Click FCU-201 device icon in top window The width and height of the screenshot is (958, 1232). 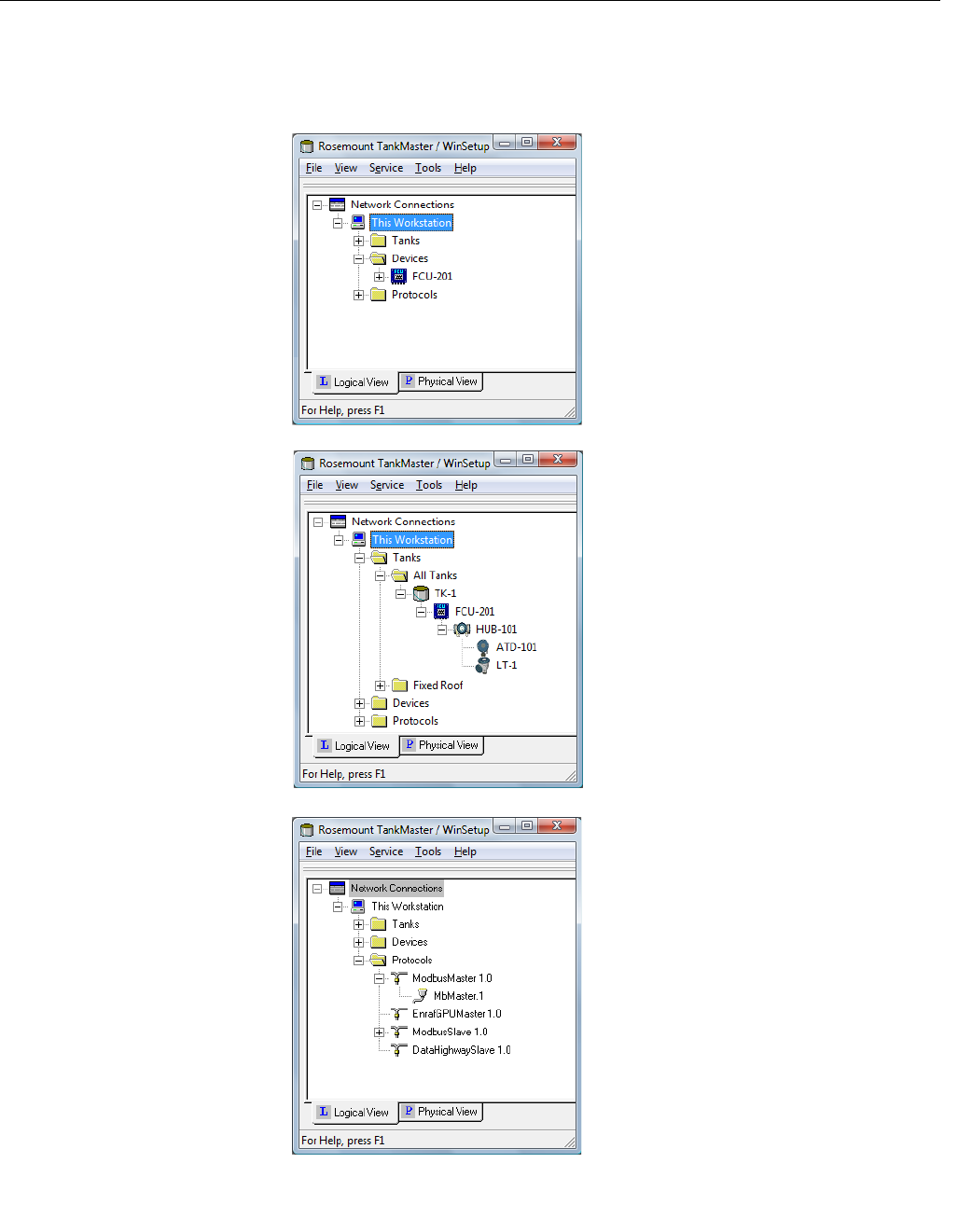pyautogui.click(x=398, y=276)
